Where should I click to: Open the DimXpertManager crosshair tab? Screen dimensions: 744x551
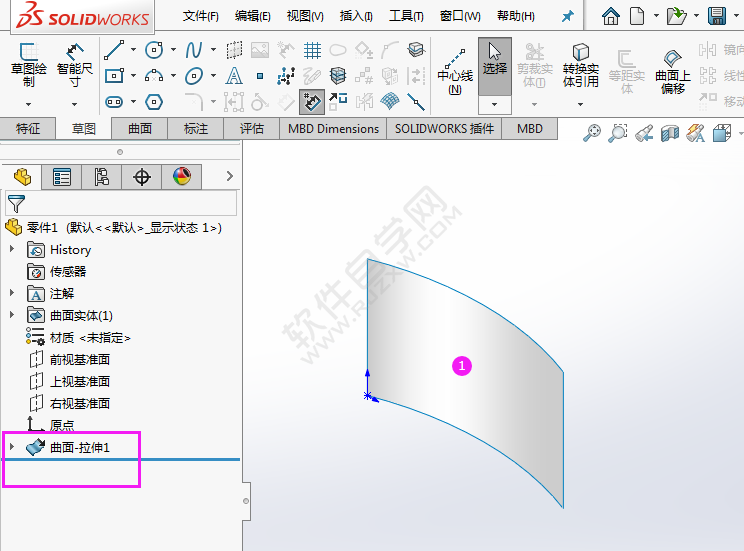click(141, 177)
